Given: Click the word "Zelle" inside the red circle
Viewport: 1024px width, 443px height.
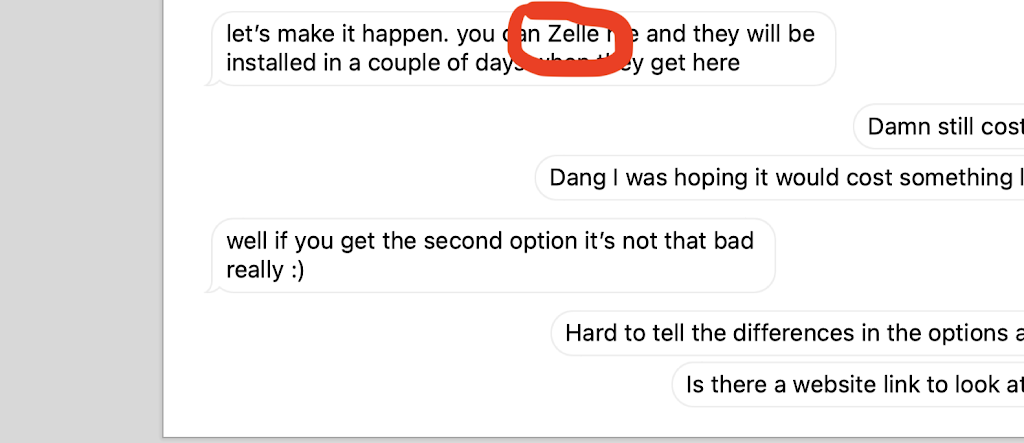Looking at the screenshot, I should pyautogui.click(x=575, y=34).
